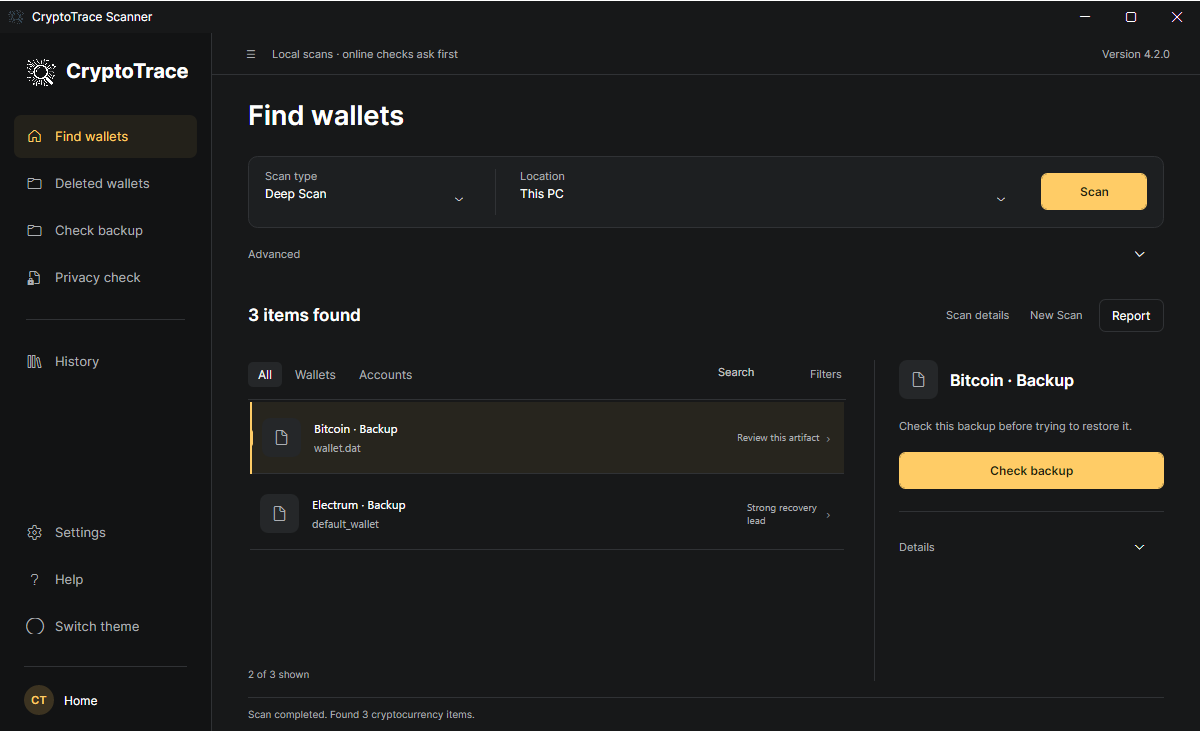1200x731 pixels.
Task: Switch to the Accounts tab
Action: pyautogui.click(x=385, y=374)
